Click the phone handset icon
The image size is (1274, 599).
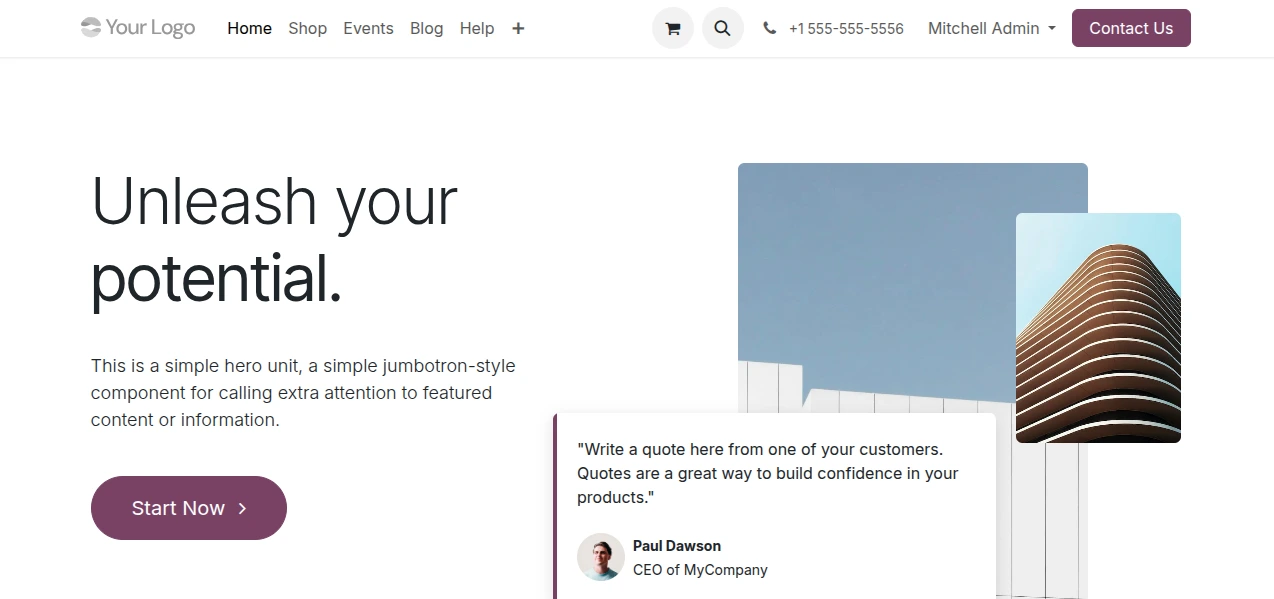(x=769, y=29)
